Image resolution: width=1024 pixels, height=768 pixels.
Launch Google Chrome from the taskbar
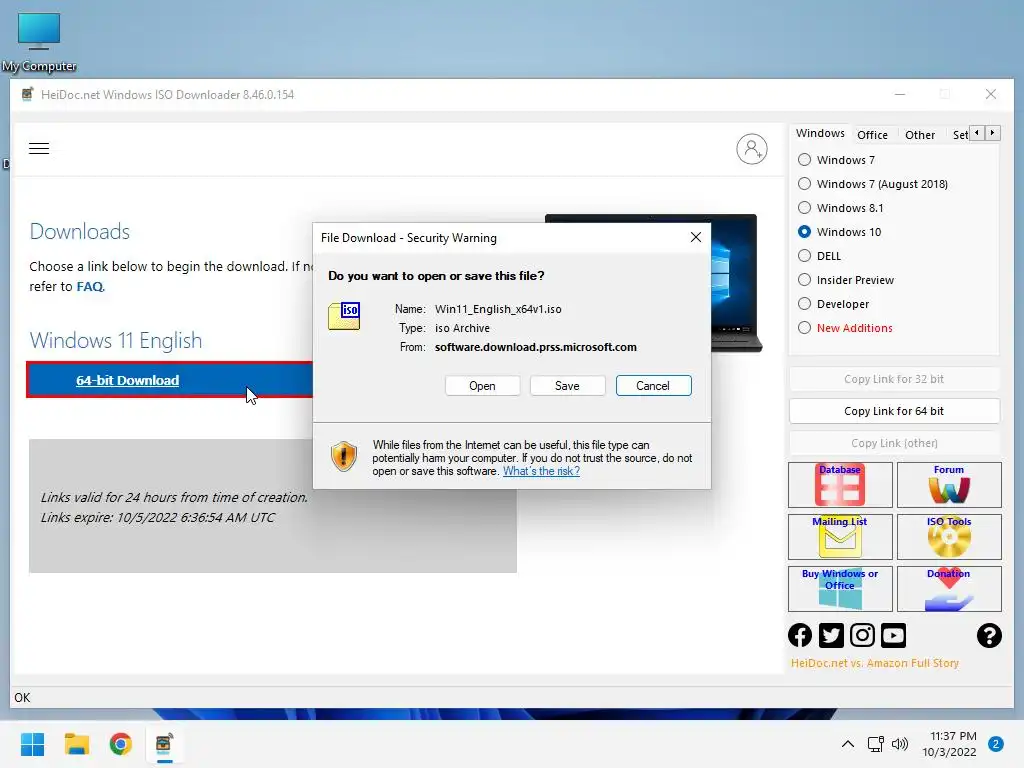(x=120, y=744)
